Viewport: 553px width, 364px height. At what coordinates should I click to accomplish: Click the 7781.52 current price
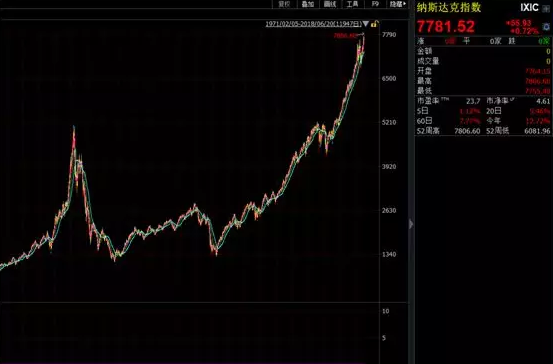point(446,26)
